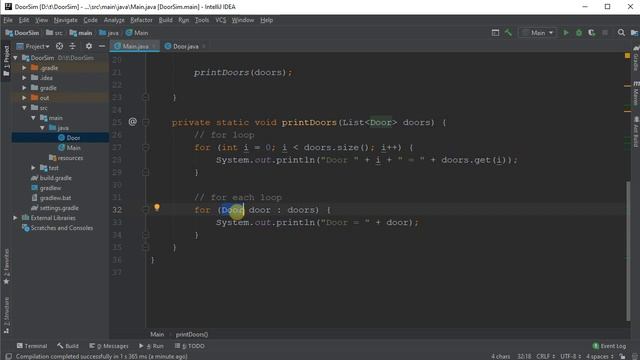Screen dimensions: 640x360
Task: Open the File menu
Action: pyautogui.click(x=8, y=20)
